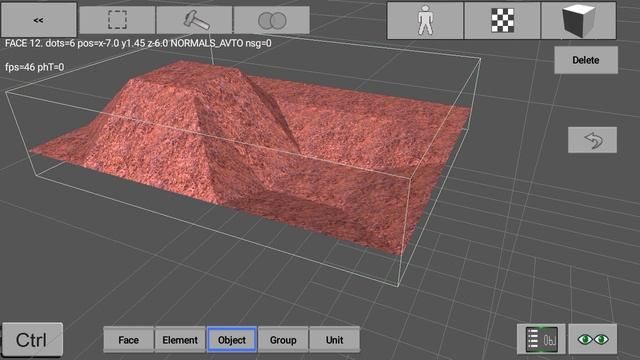Click the overlapping circles boolean tool
Screen dimensions: 640x360
pyautogui.click(x=272, y=20)
